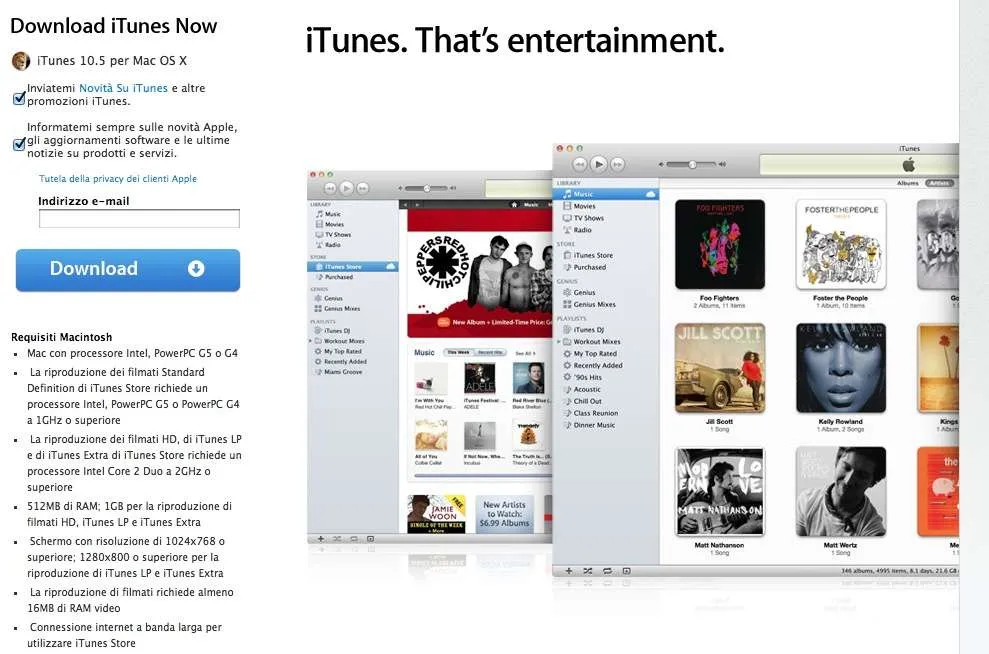Mute using the low-volume speaker icon, front window
This screenshot has height=654, width=989.
661,165
